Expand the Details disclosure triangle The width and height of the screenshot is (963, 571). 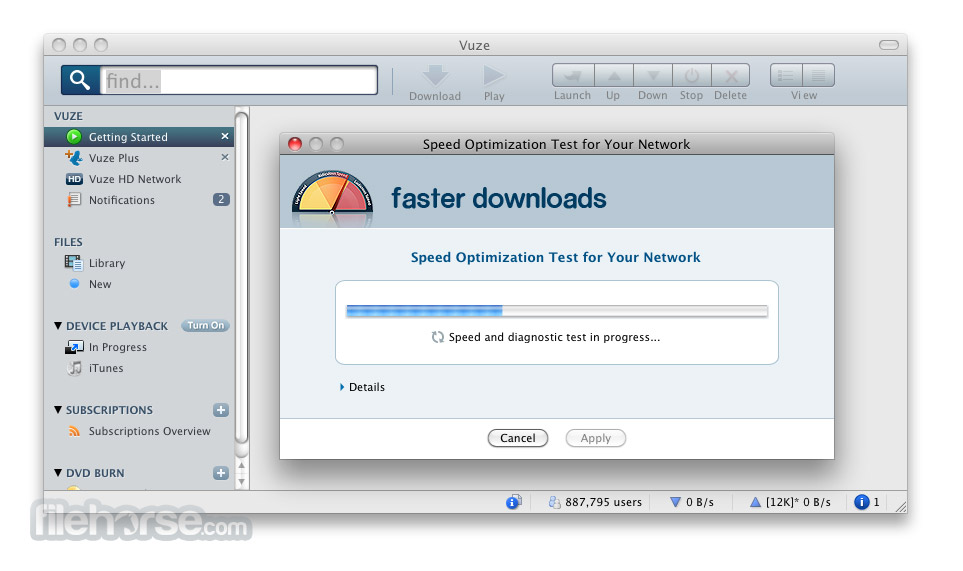341,387
